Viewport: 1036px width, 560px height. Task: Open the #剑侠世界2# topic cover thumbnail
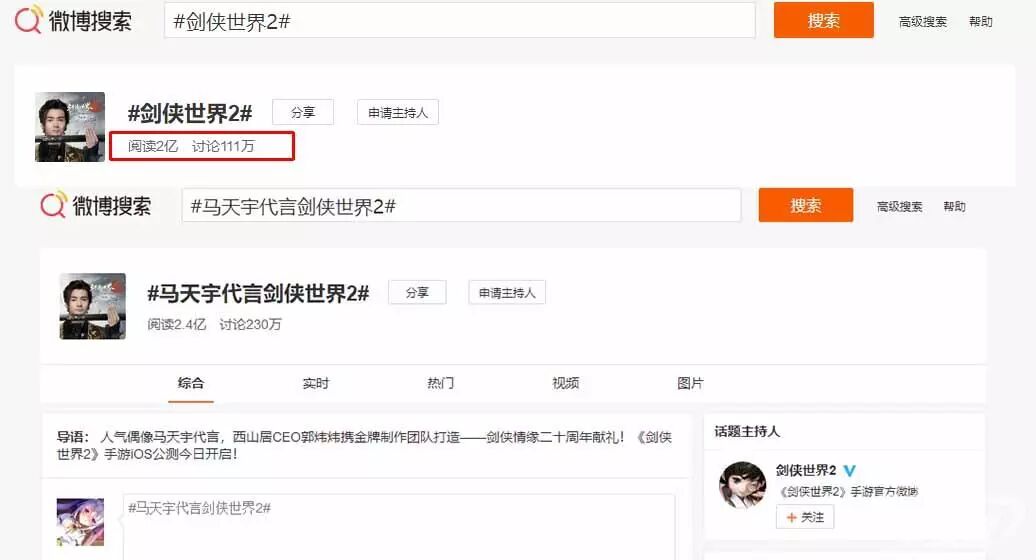coord(70,127)
